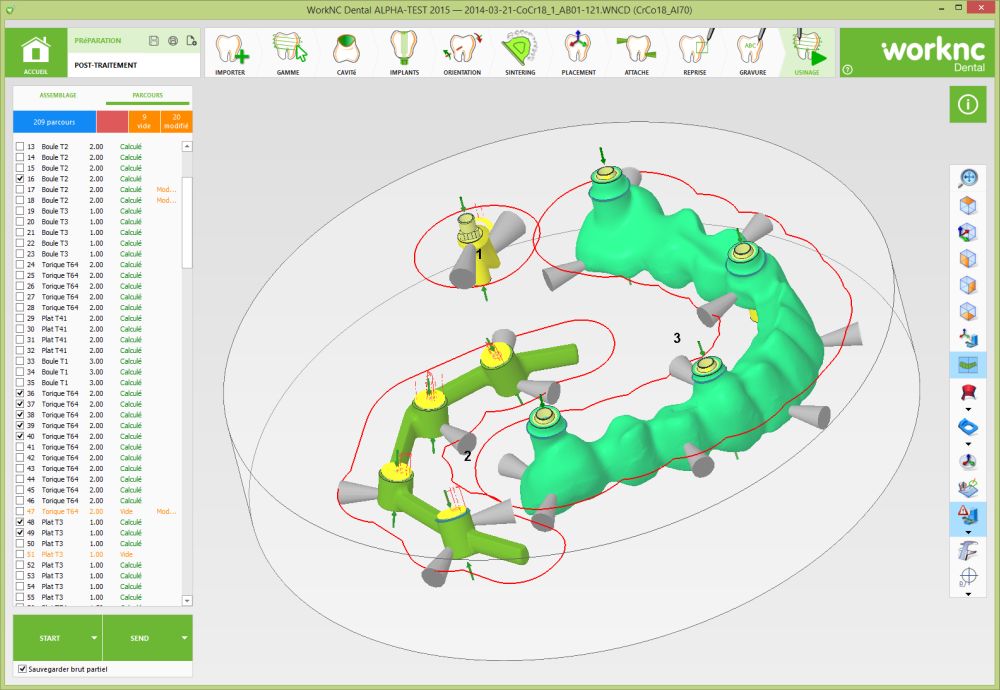This screenshot has height=690, width=1000.
Task: Click the save disk icon
Action: coord(154,41)
